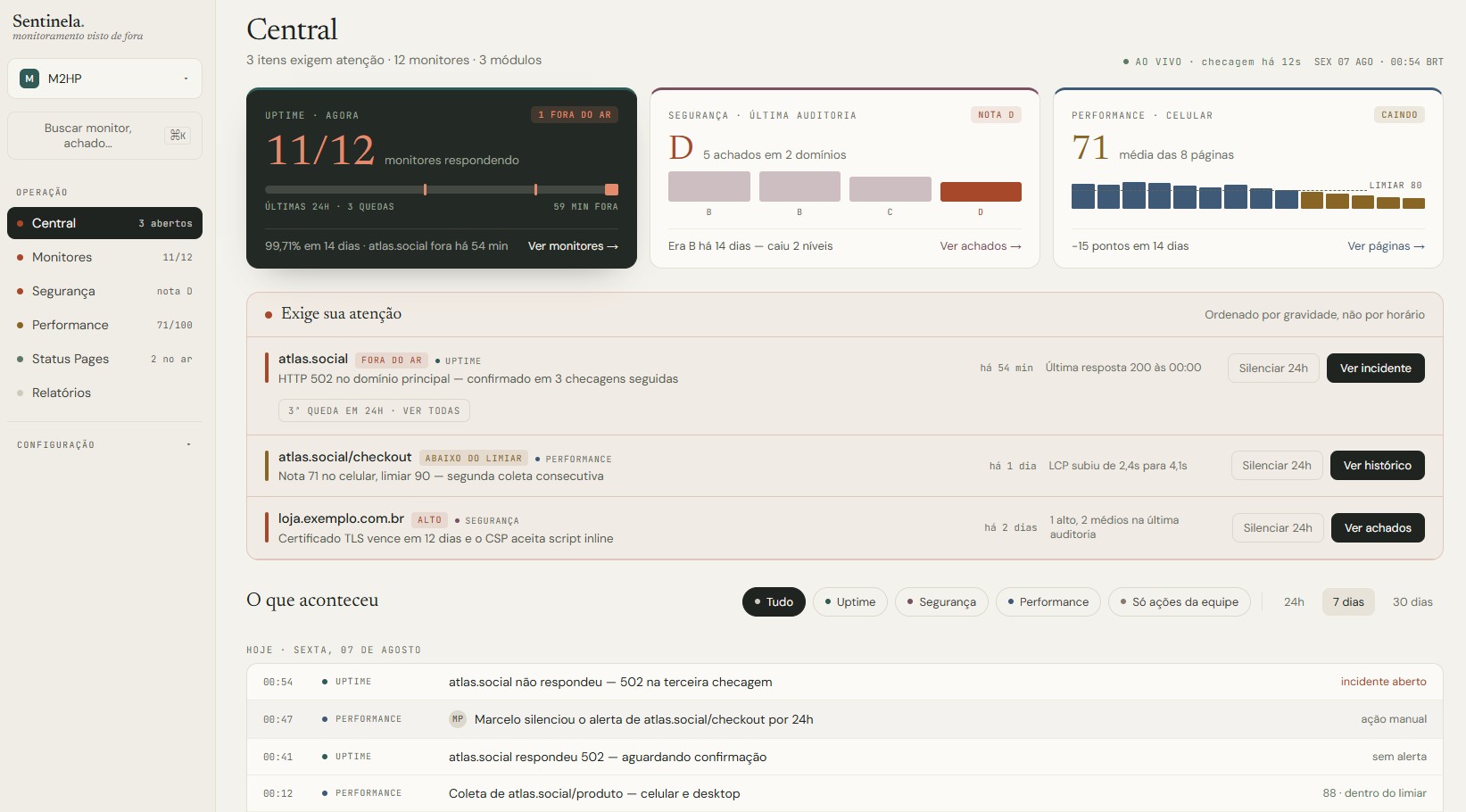Image resolution: width=1466 pixels, height=812 pixels.
Task: Click the ABAIXO DO LIMIAR tag
Action: coord(474,459)
